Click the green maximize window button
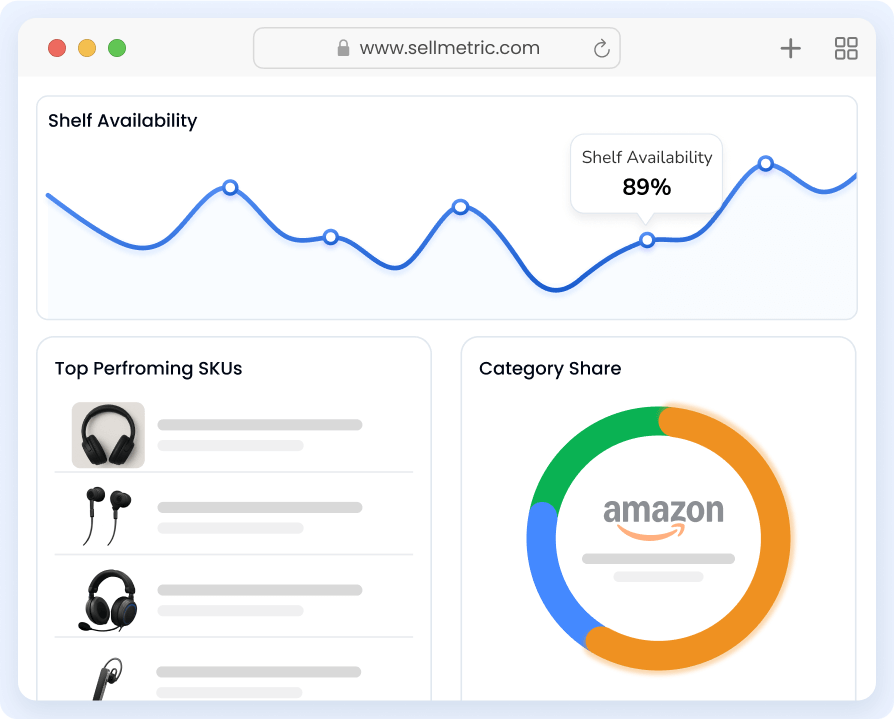Image resolution: width=894 pixels, height=719 pixels. (117, 48)
